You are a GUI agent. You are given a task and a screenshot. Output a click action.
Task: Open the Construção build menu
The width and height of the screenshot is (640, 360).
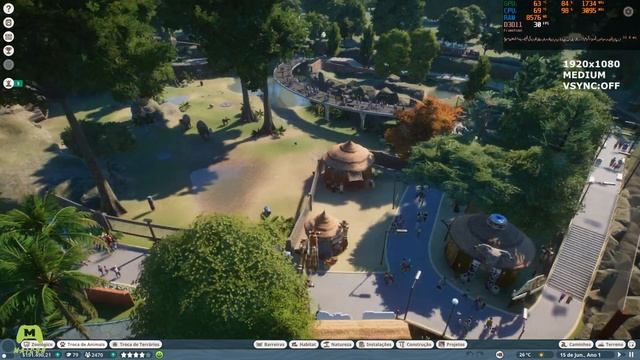pos(415,344)
